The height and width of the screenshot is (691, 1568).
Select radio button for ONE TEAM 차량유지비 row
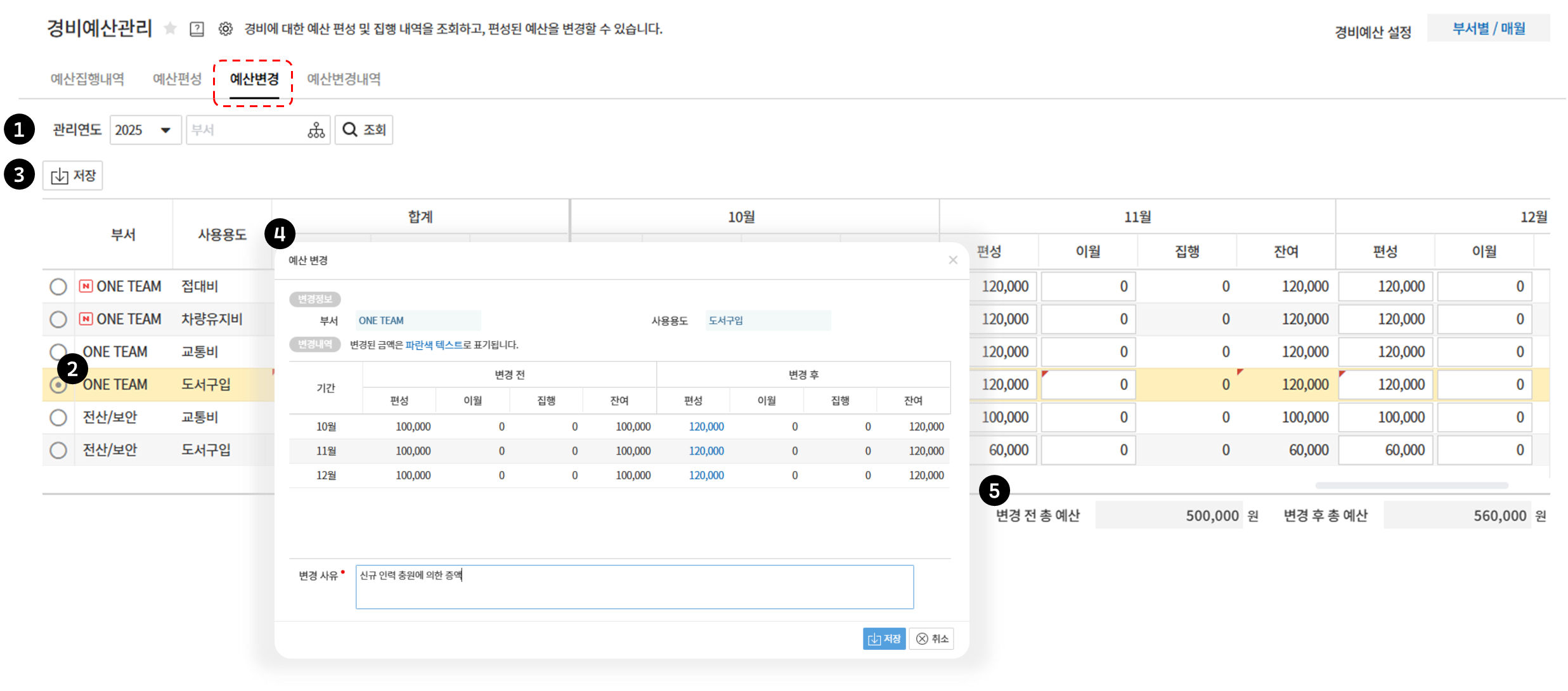[x=58, y=319]
